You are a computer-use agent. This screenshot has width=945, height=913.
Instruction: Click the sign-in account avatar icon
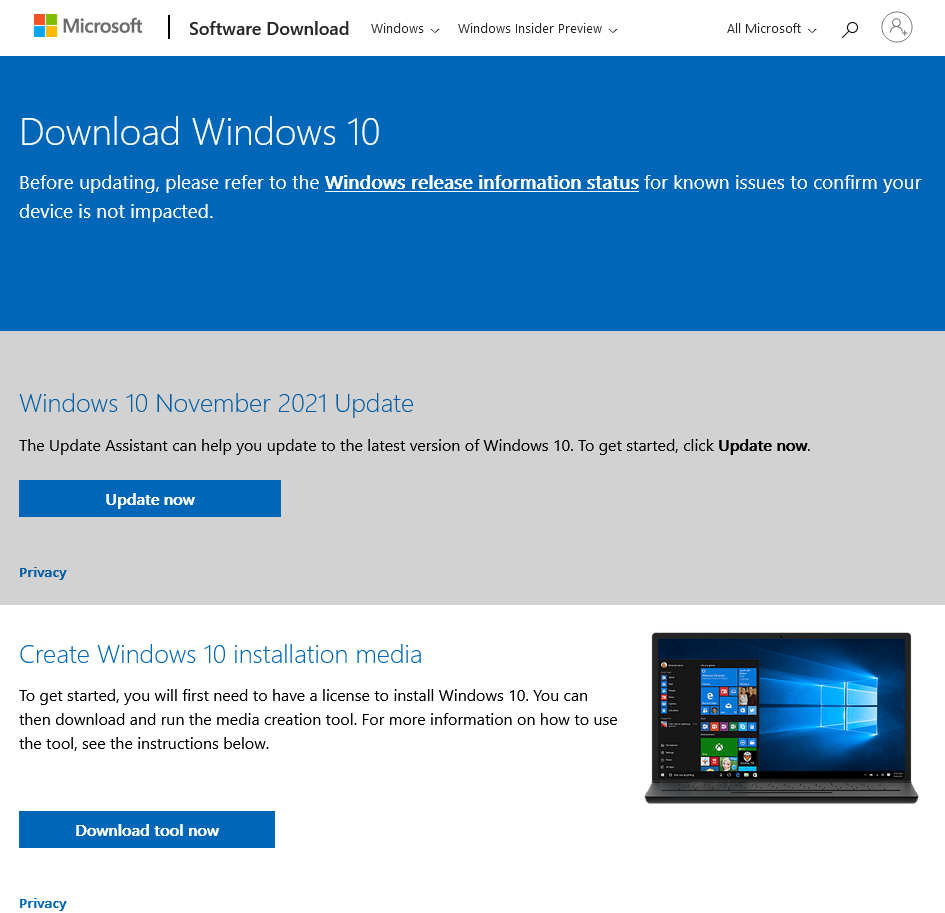click(896, 27)
